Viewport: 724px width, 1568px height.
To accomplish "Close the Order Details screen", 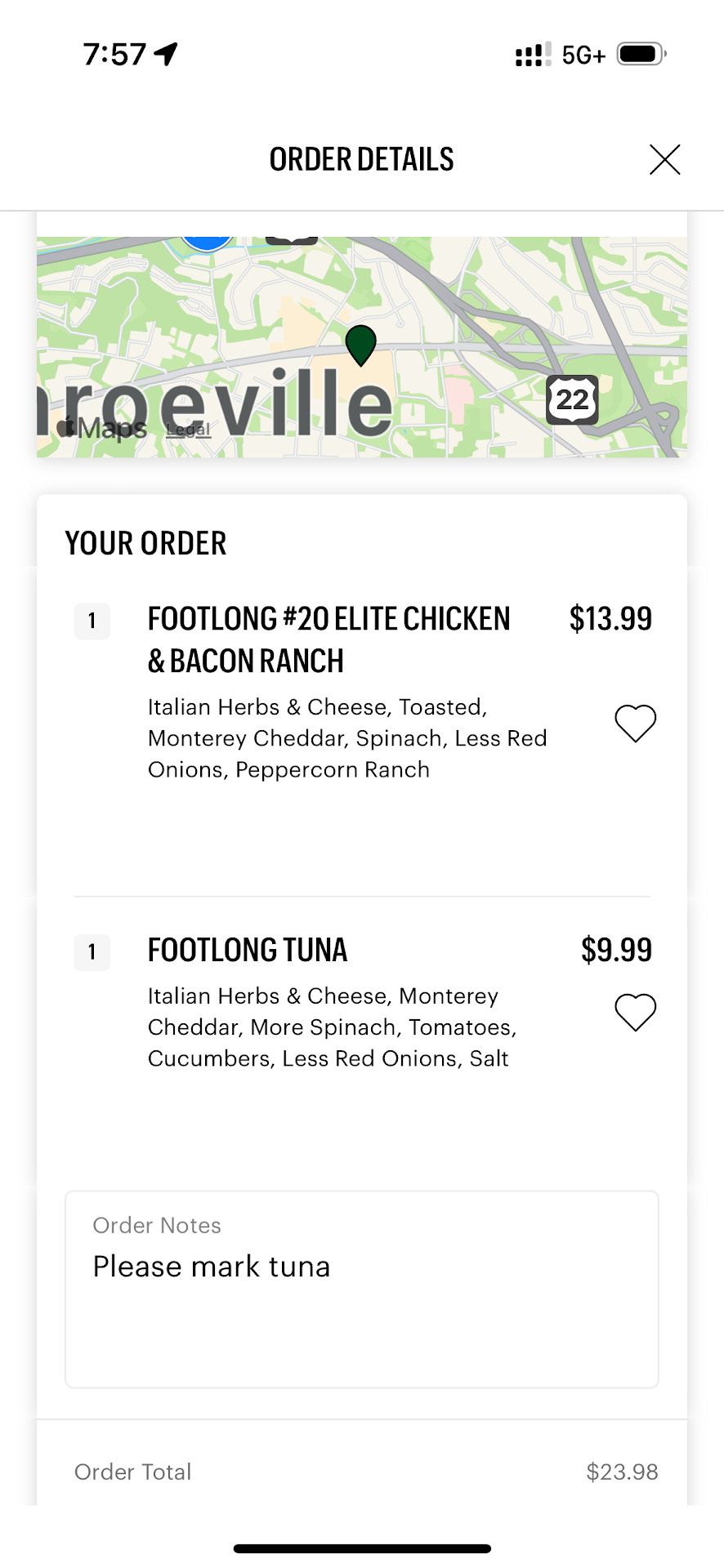I will 664,159.
